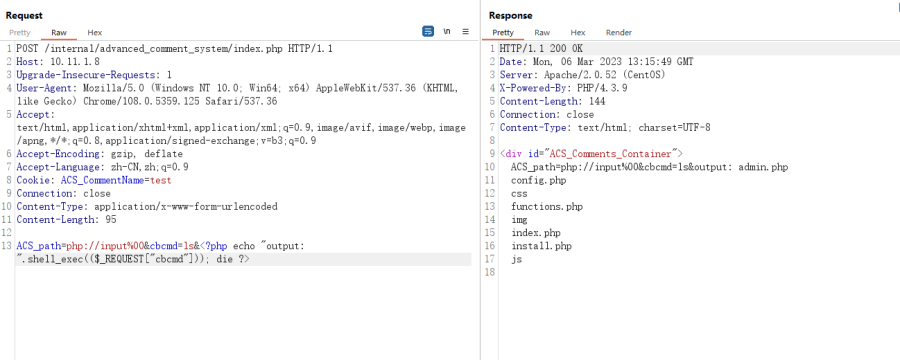Click the Request panel title

coord(24,16)
